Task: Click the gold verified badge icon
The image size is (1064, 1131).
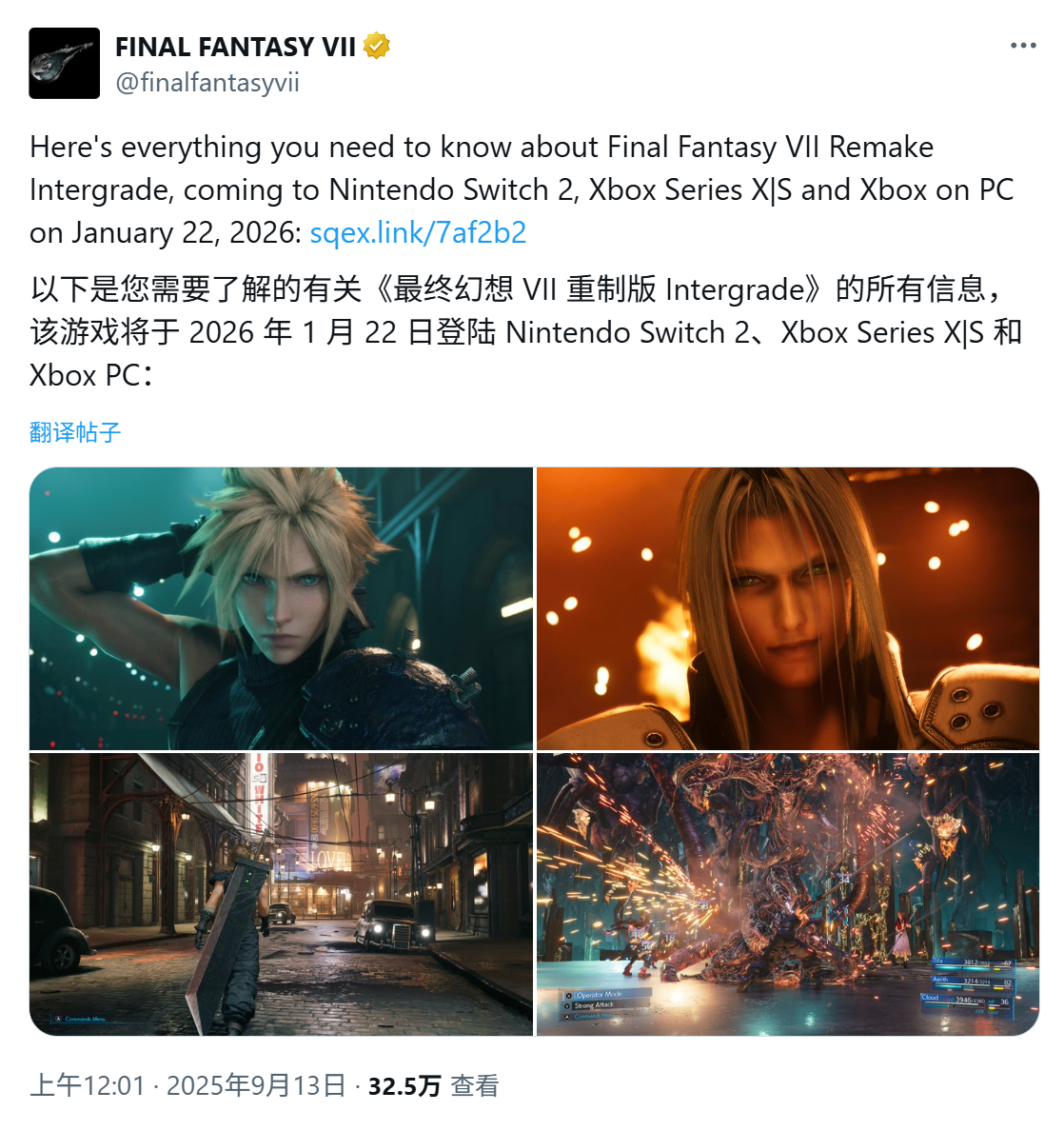Action: 376,46
